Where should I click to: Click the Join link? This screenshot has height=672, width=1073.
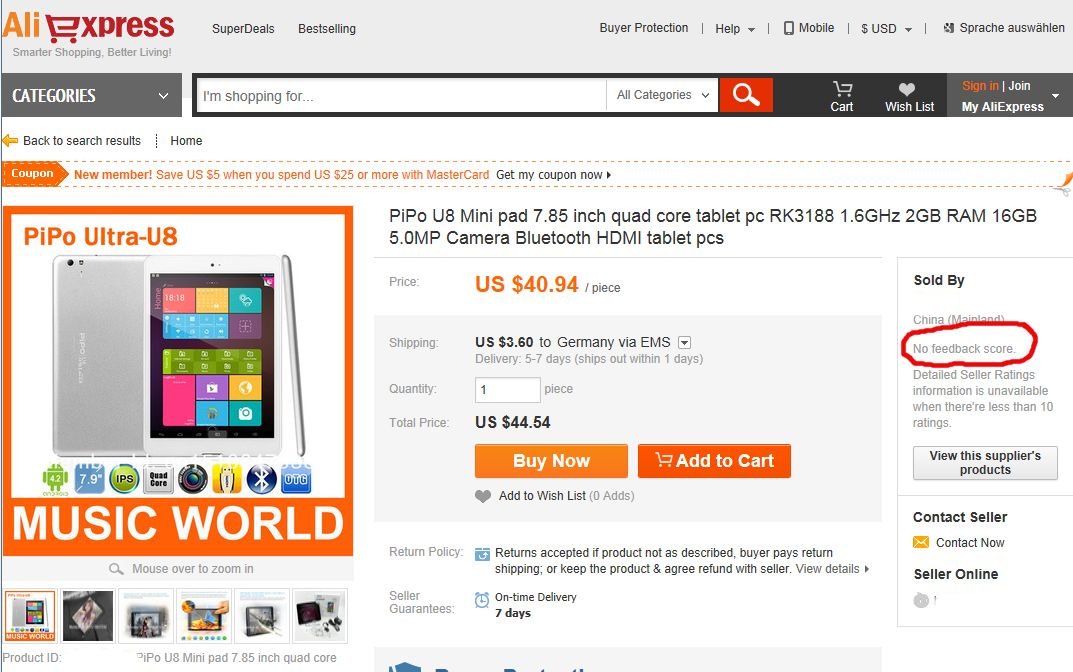point(1019,86)
